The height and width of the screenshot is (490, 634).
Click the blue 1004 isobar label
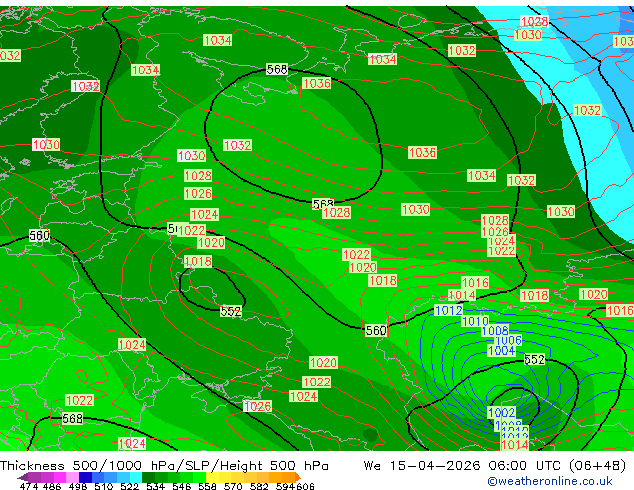pyautogui.click(x=502, y=351)
